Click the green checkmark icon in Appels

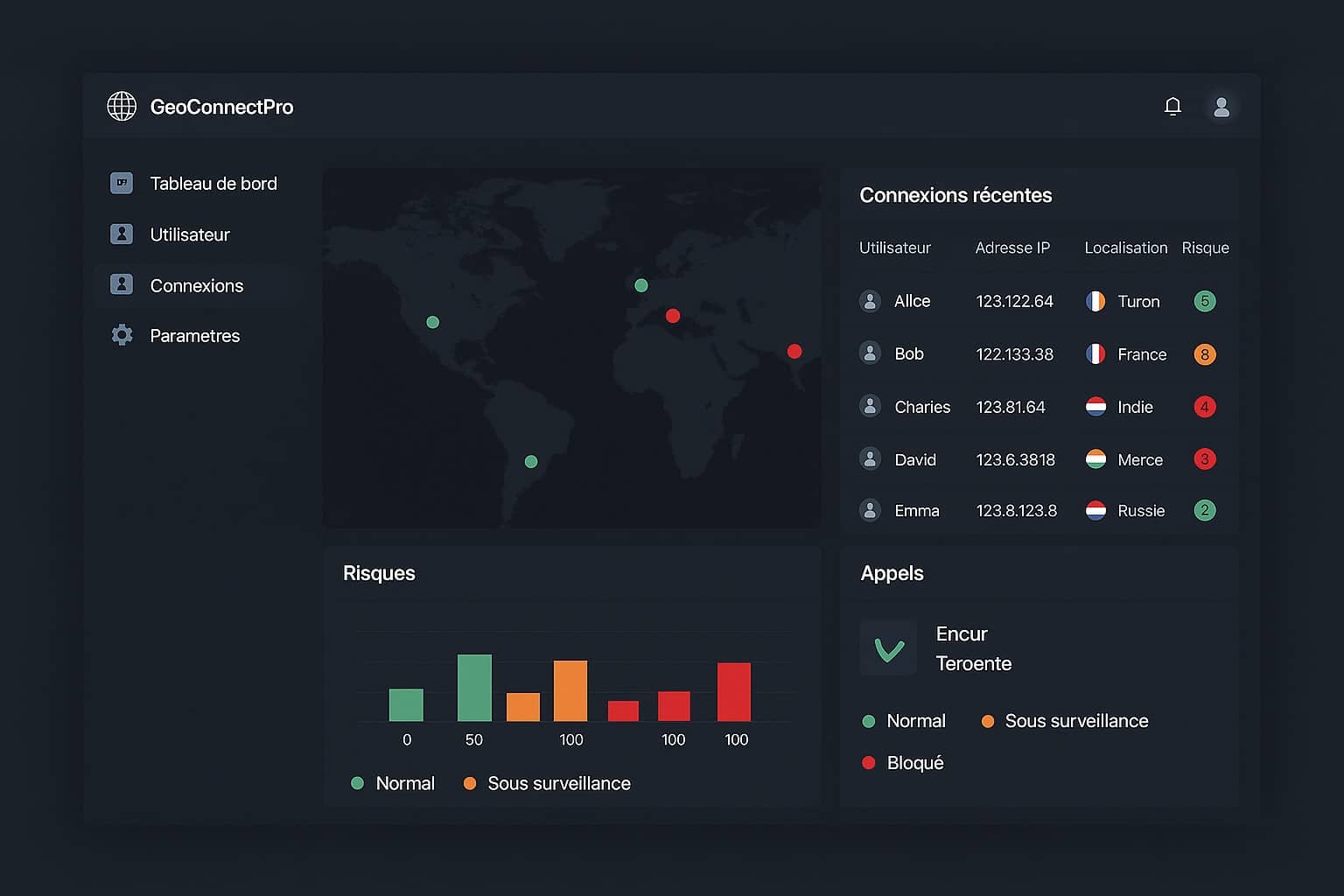coord(889,648)
